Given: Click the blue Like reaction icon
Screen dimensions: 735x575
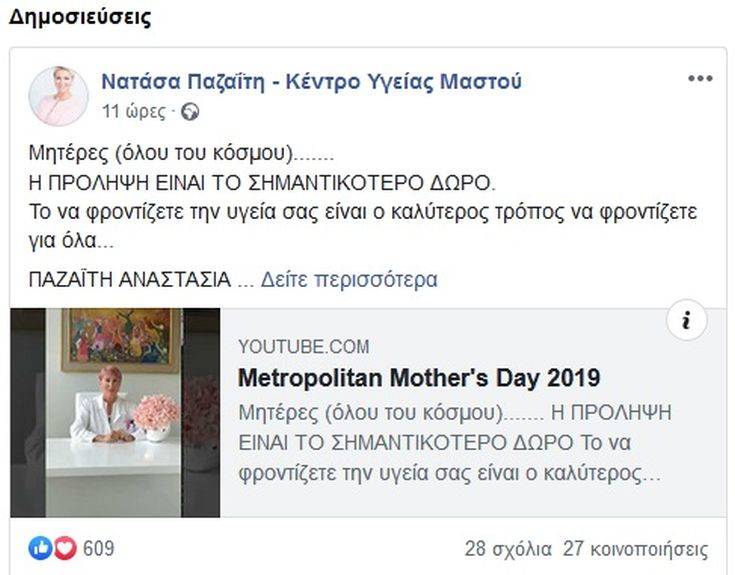Looking at the screenshot, I should (x=41, y=548).
